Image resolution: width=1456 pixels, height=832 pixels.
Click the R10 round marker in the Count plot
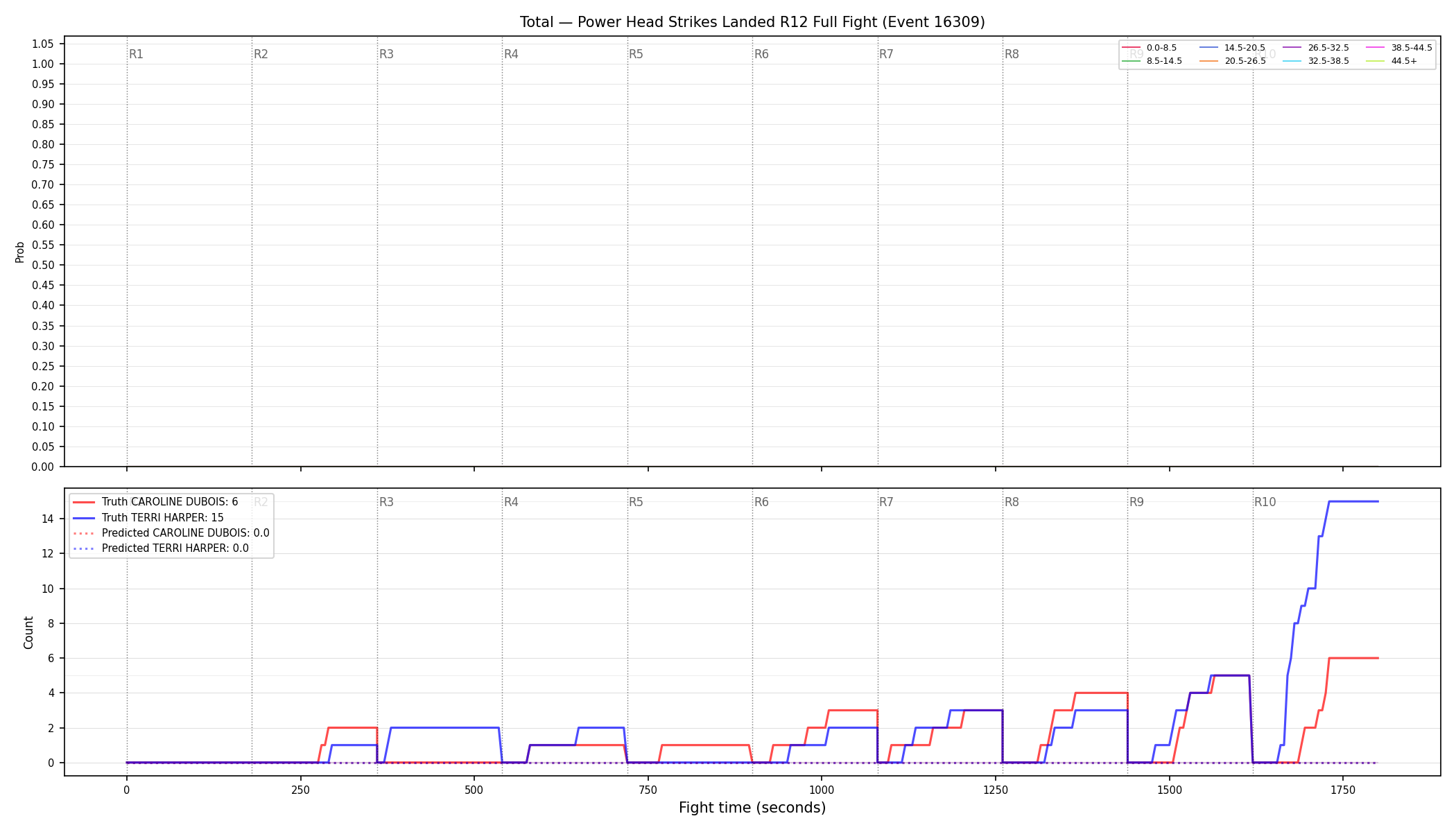1265,502
